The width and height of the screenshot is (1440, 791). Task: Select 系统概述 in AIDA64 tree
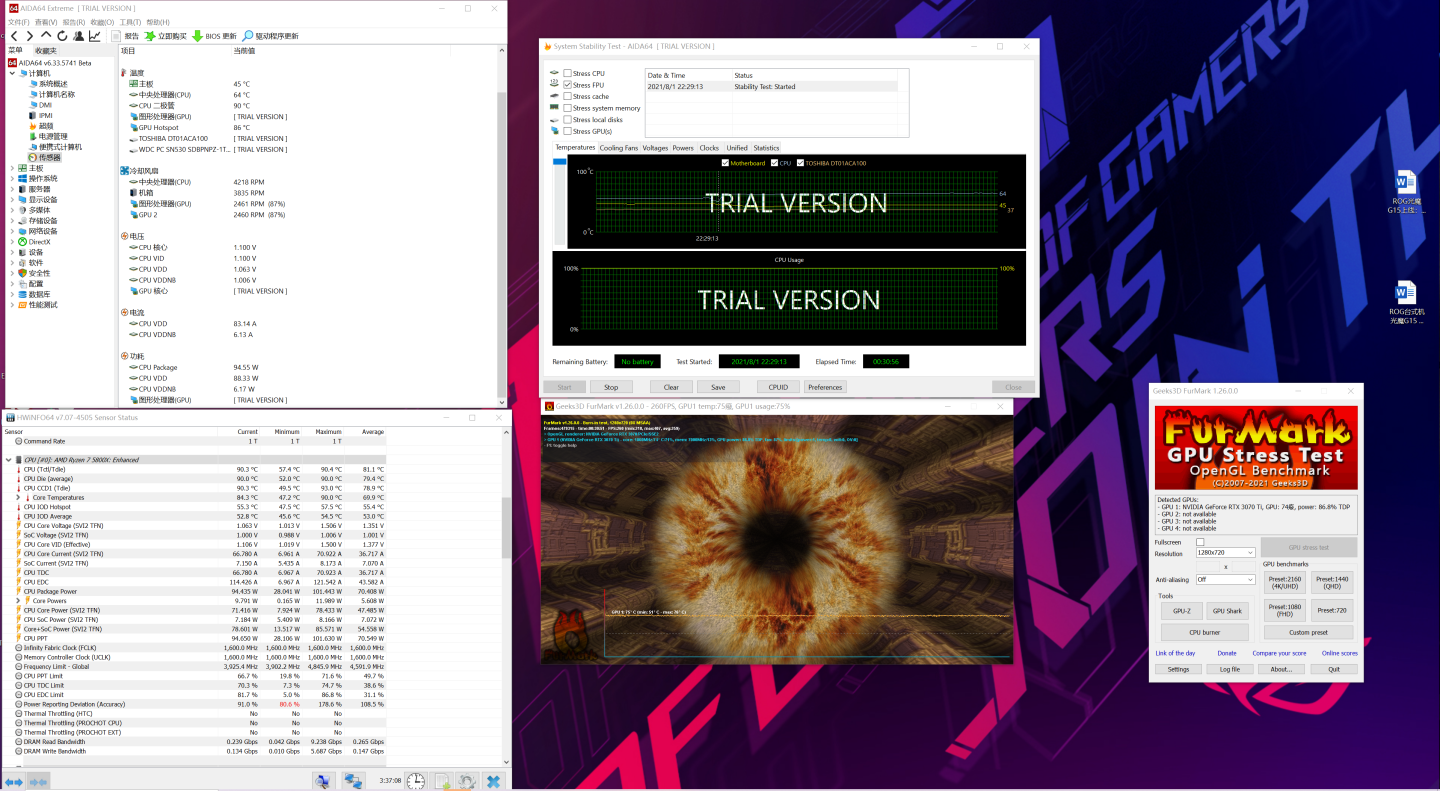tap(47, 84)
